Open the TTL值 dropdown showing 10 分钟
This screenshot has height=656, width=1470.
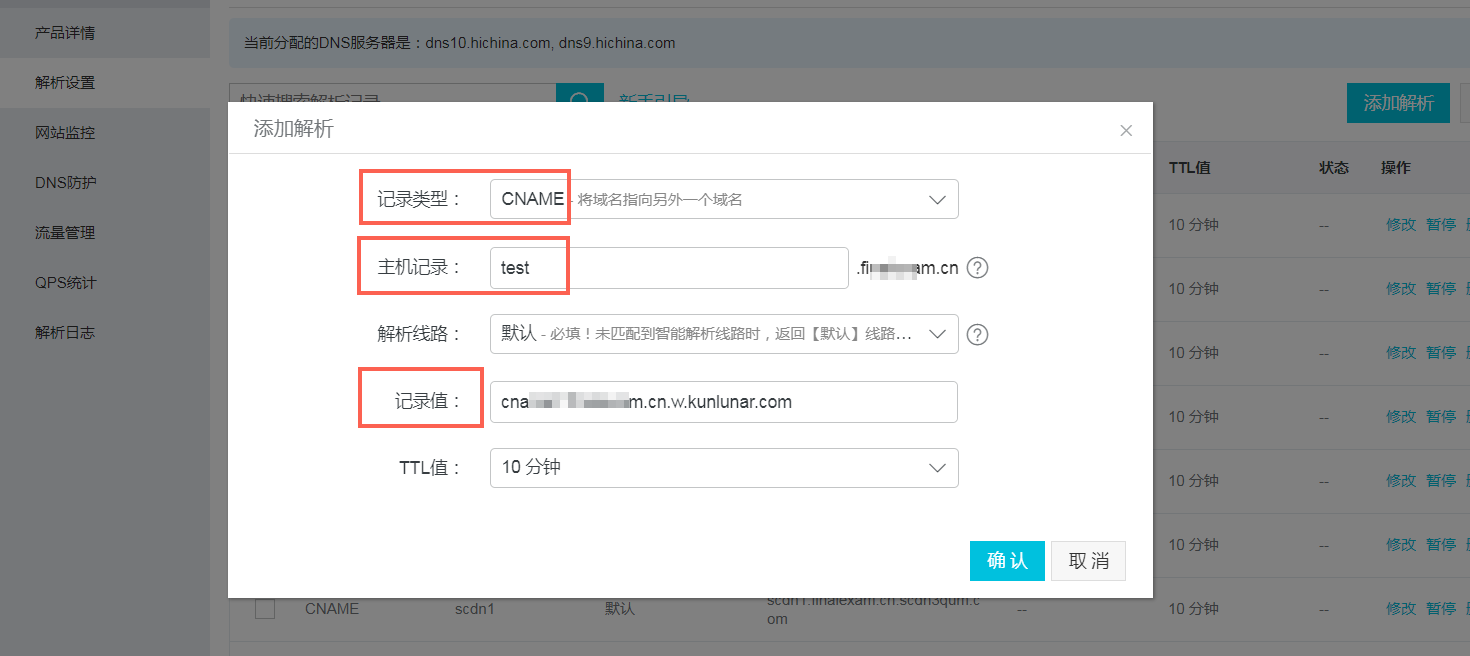click(x=723, y=468)
